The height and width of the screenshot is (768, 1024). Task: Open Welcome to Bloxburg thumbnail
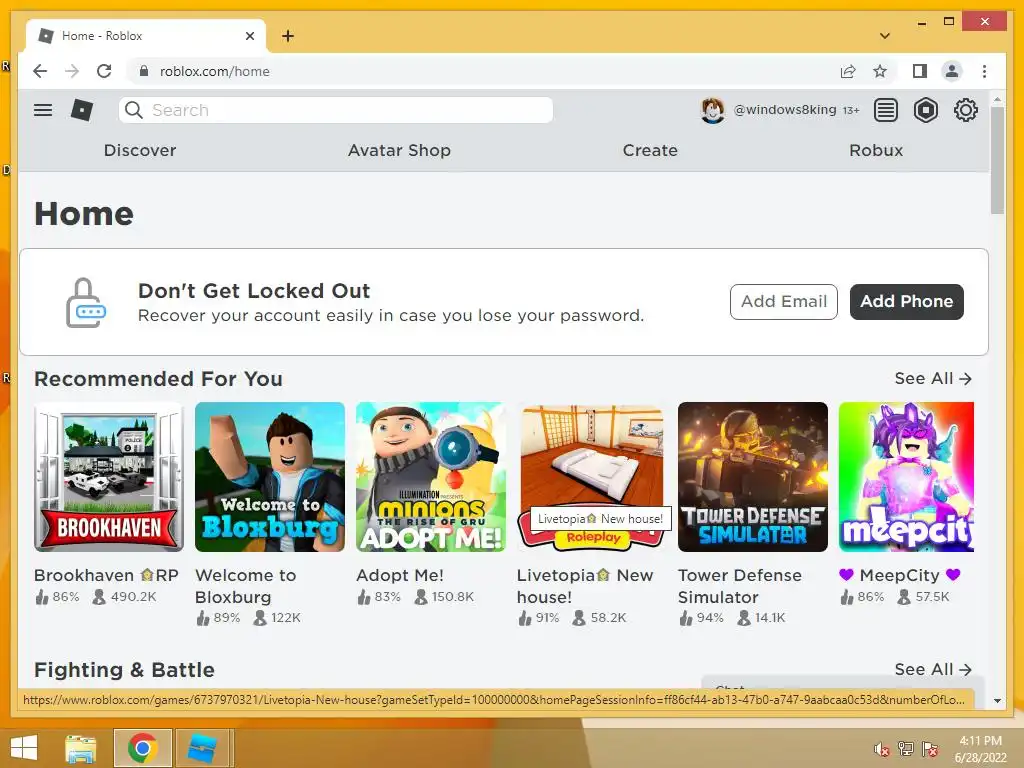click(x=270, y=477)
